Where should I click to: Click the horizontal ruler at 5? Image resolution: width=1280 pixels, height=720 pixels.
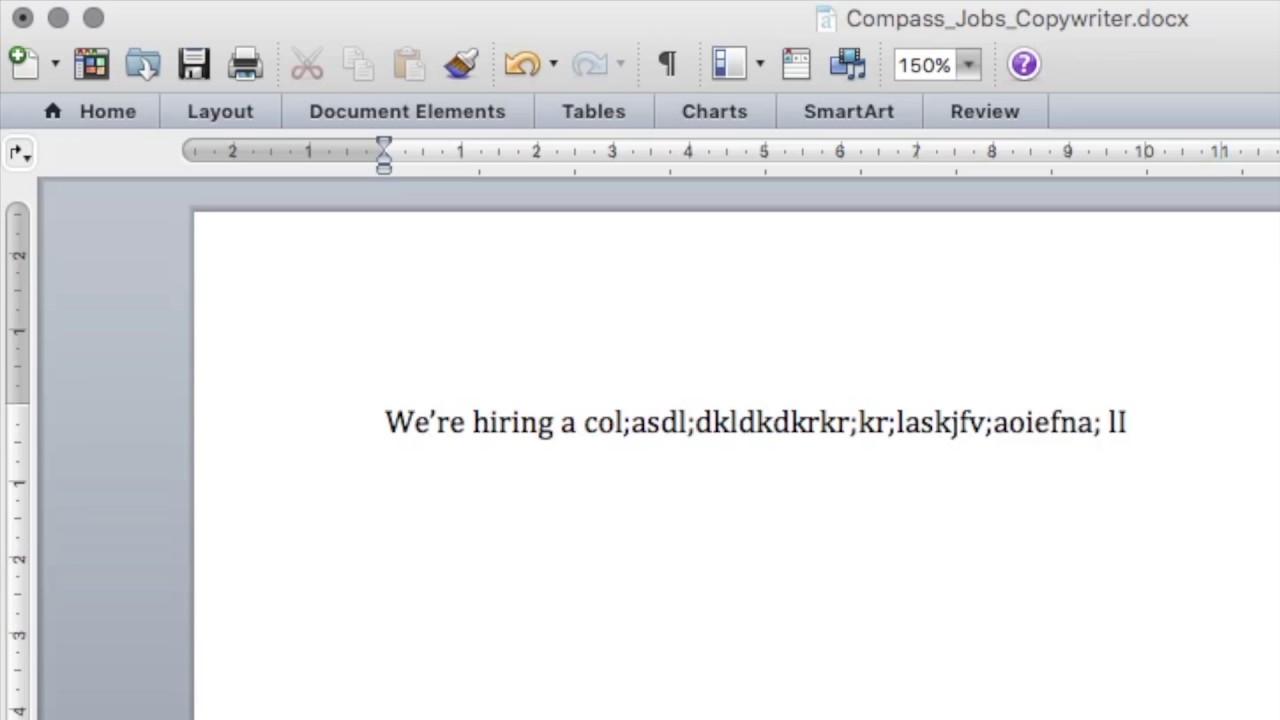tap(764, 151)
